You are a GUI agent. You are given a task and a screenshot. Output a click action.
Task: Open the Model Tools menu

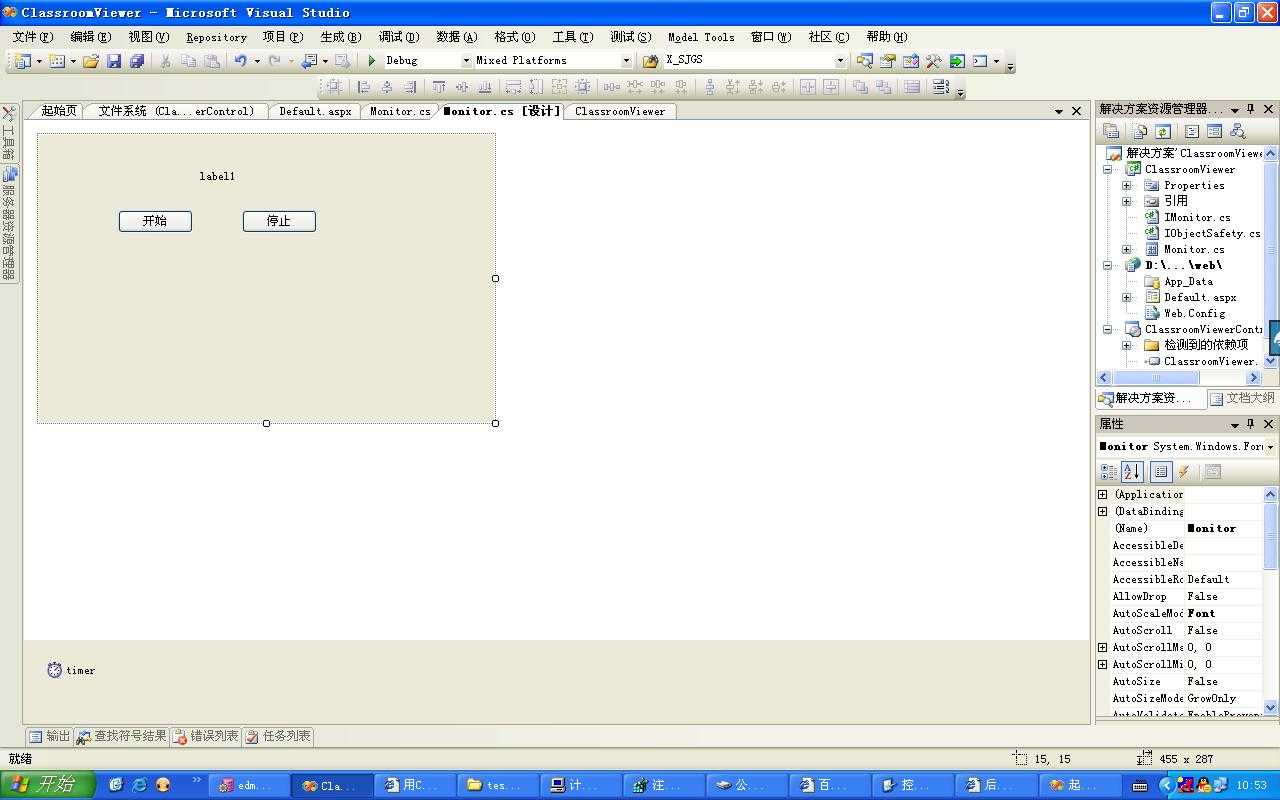point(701,37)
